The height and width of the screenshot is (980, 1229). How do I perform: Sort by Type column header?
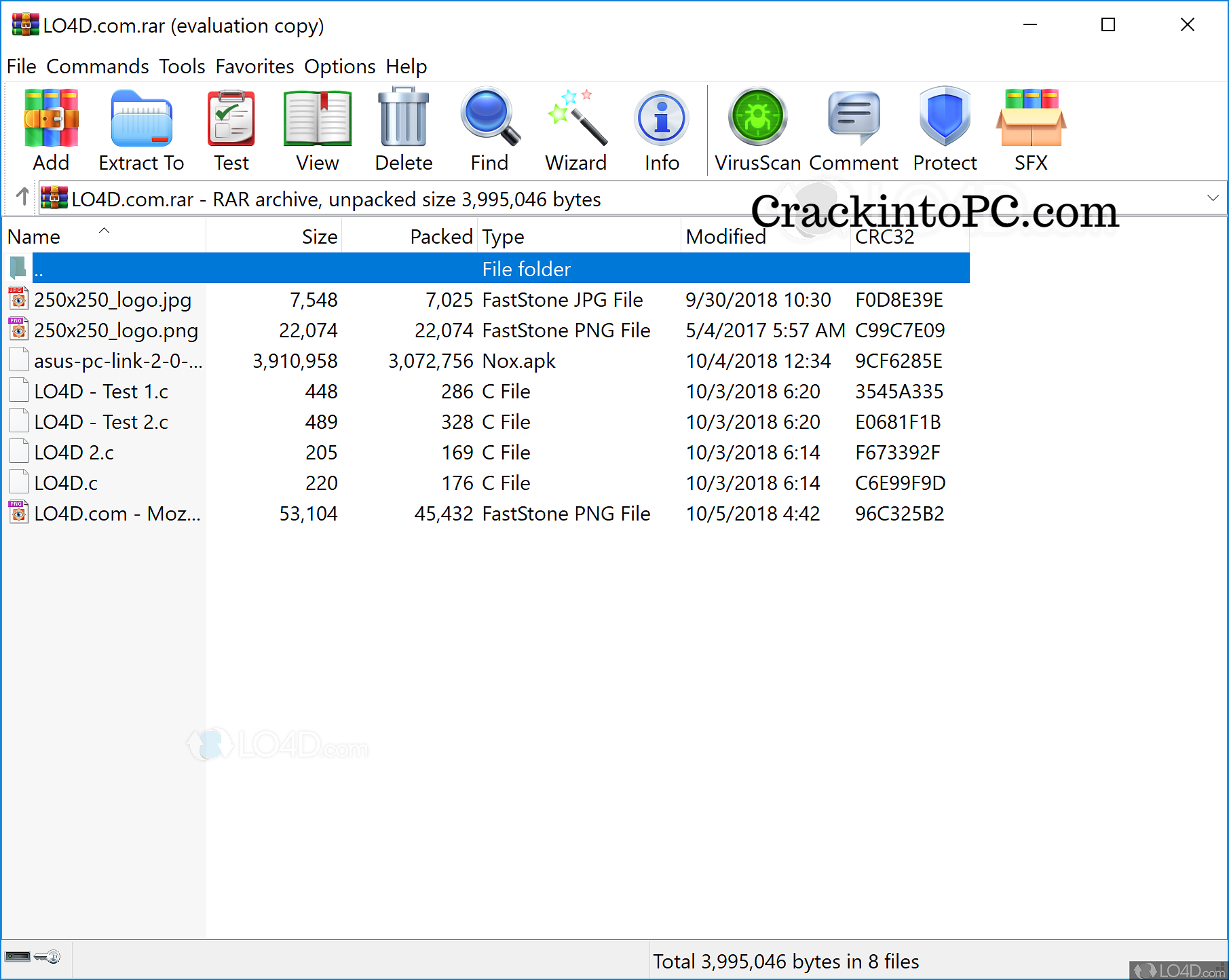pos(579,236)
